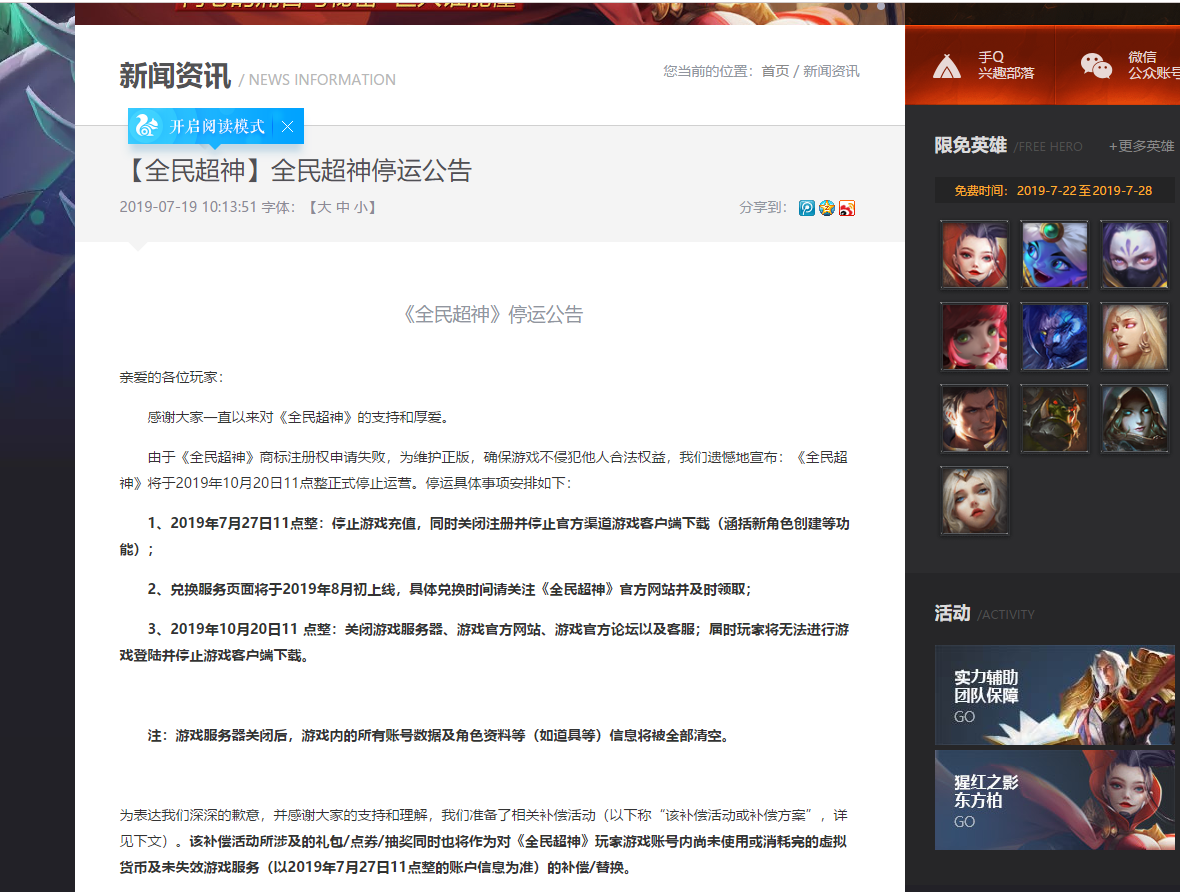Set font size to 小
Image resolution: width=1180 pixels, height=892 pixels.
click(361, 207)
